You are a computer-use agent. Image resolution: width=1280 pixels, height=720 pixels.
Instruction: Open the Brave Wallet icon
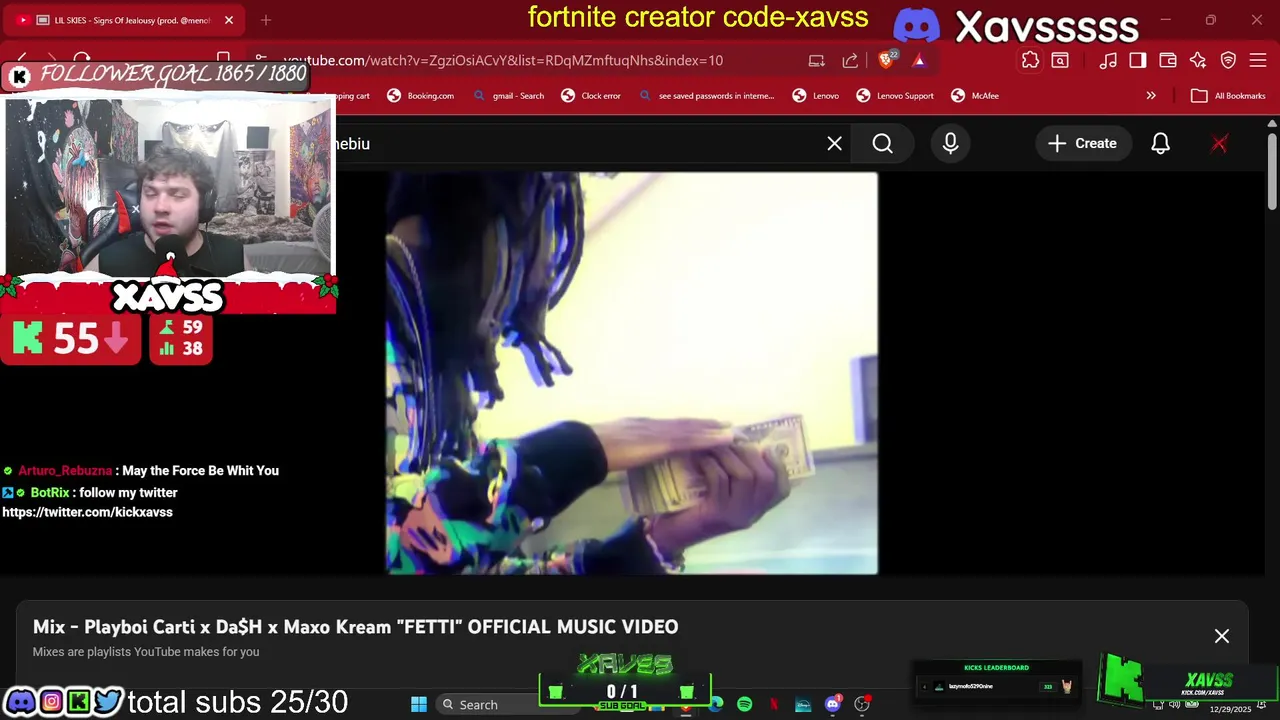pyautogui.click(x=1168, y=60)
